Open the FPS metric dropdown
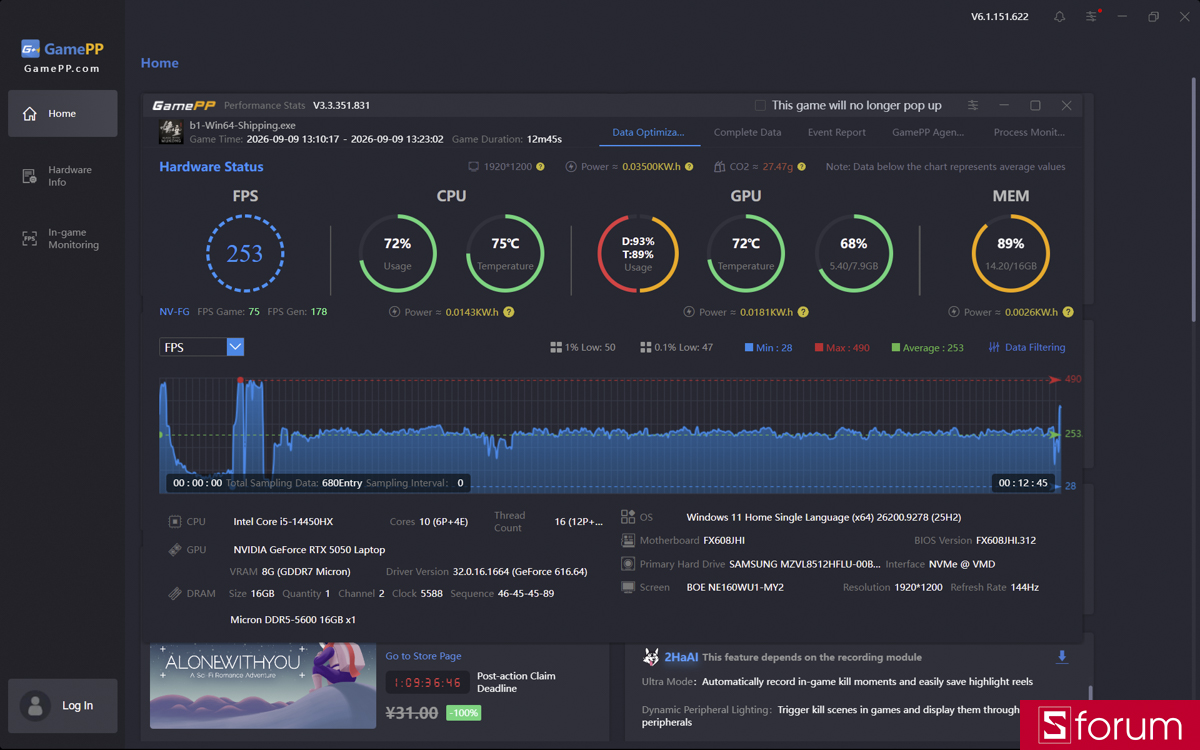1200x750 pixels. coord(201,347)
